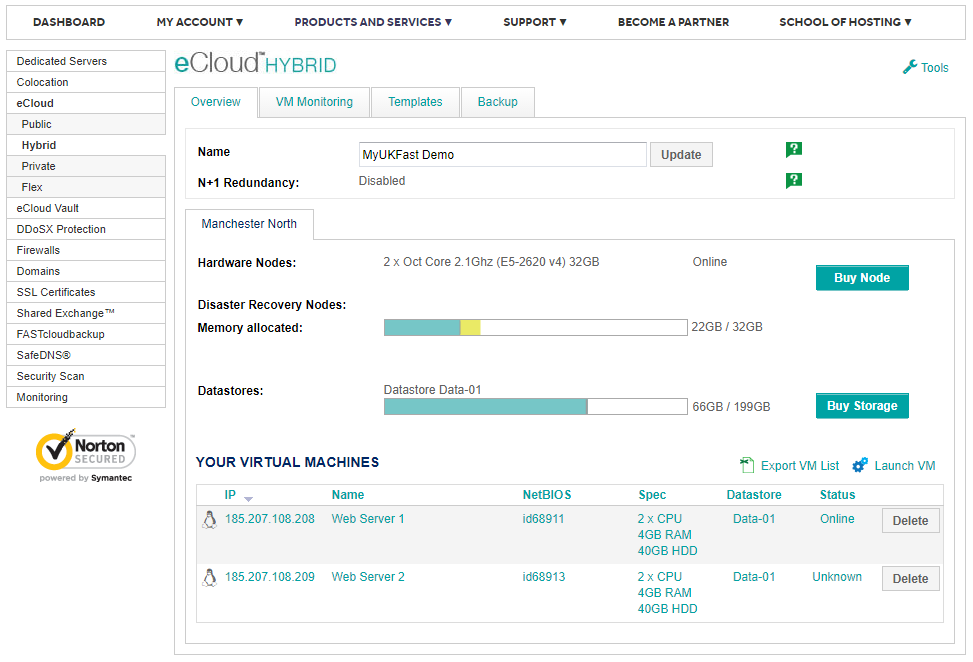Click the Export VM List link
973x662 pixels.
(800, 465)
